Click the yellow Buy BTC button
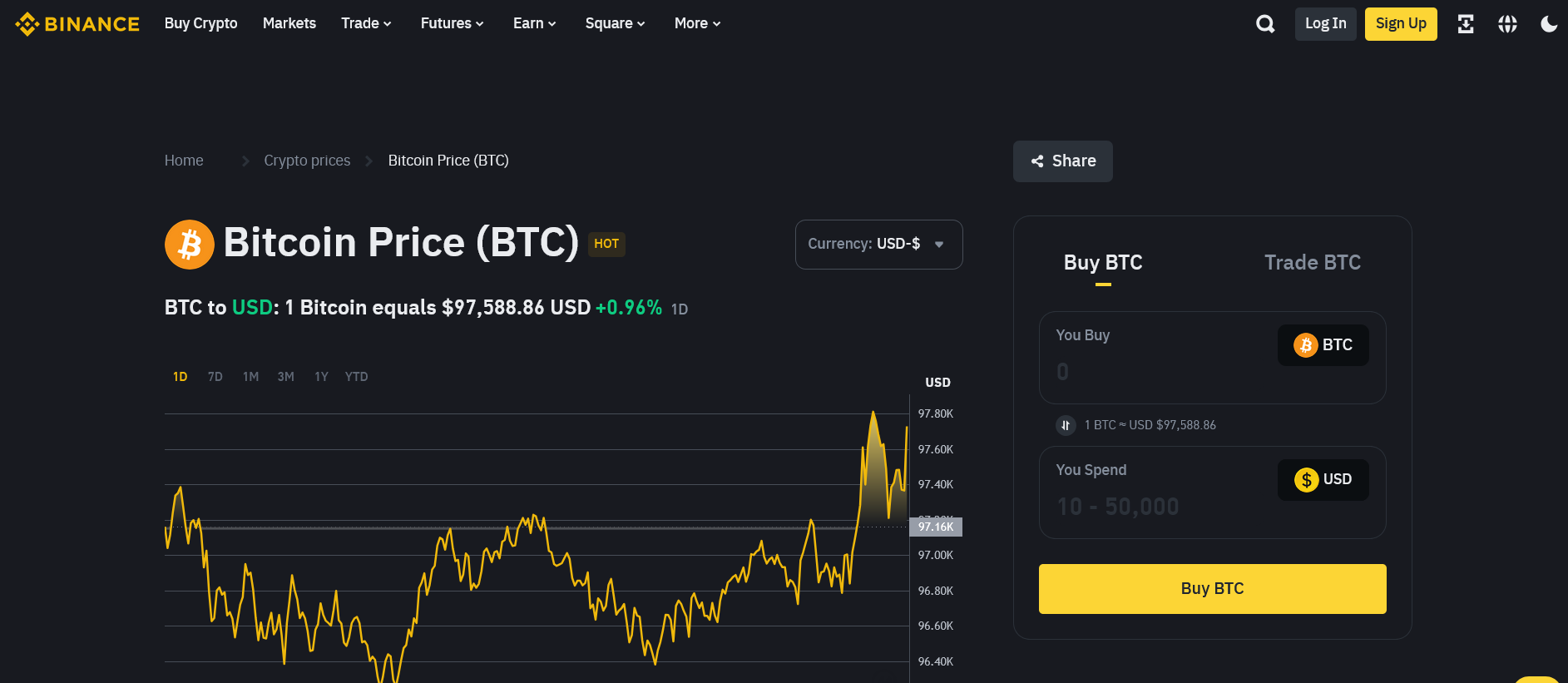The width and height of the screenshot is (1568, 683). [1212, 589]
